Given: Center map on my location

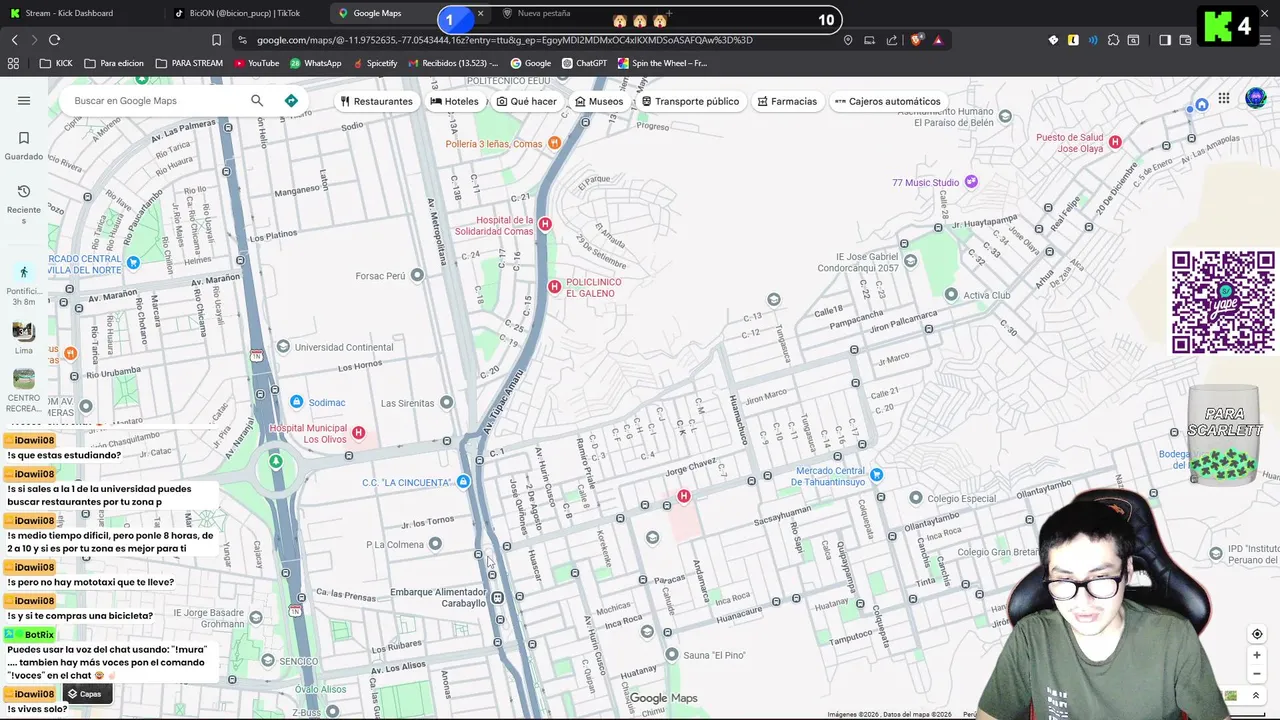Looking at the screenshot, I should [1257, 634].
